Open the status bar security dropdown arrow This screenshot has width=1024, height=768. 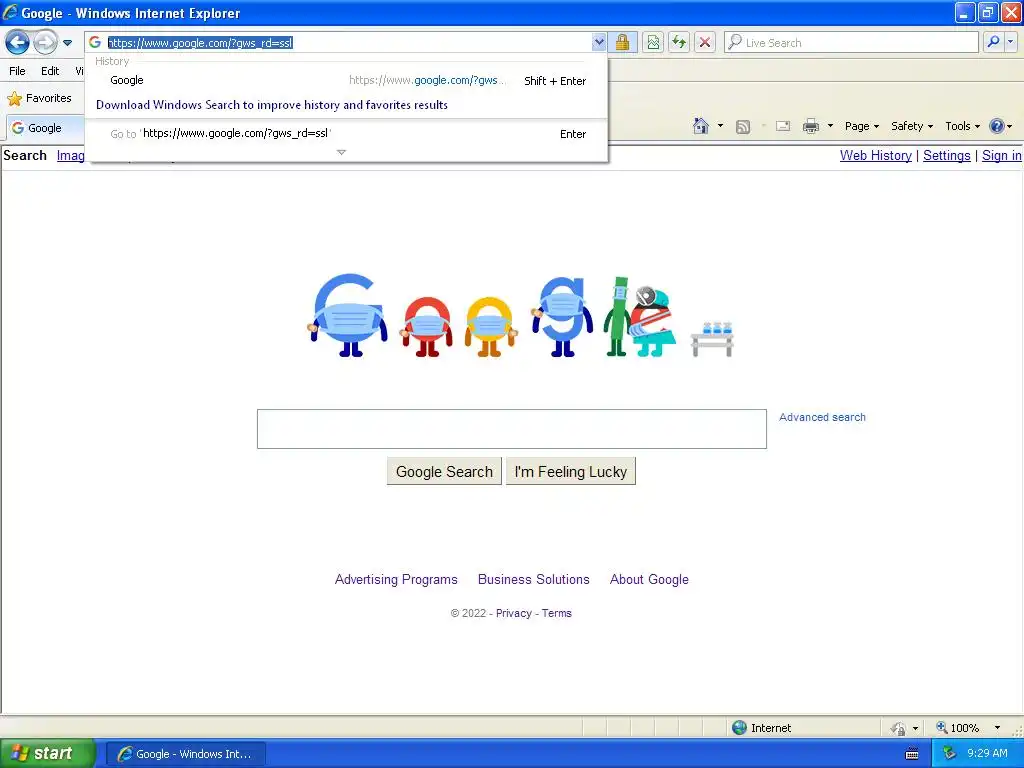click(915, 728)
